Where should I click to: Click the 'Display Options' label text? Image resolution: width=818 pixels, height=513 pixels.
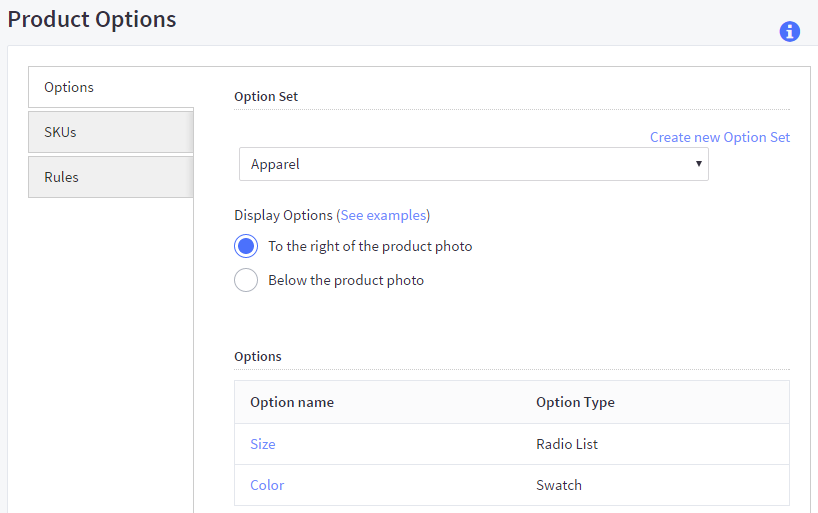[x=283, y=215]
